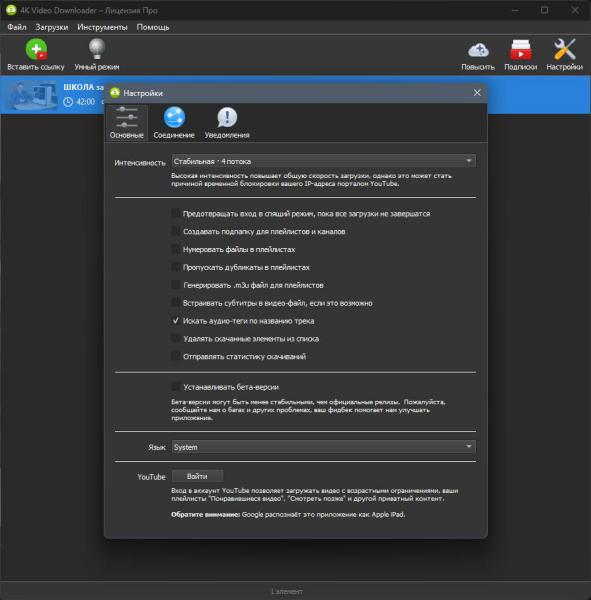Screen dimensions: 591x600
Task: Toggle Отправлять статистику скачиваний checkbox
Action: 175,356
